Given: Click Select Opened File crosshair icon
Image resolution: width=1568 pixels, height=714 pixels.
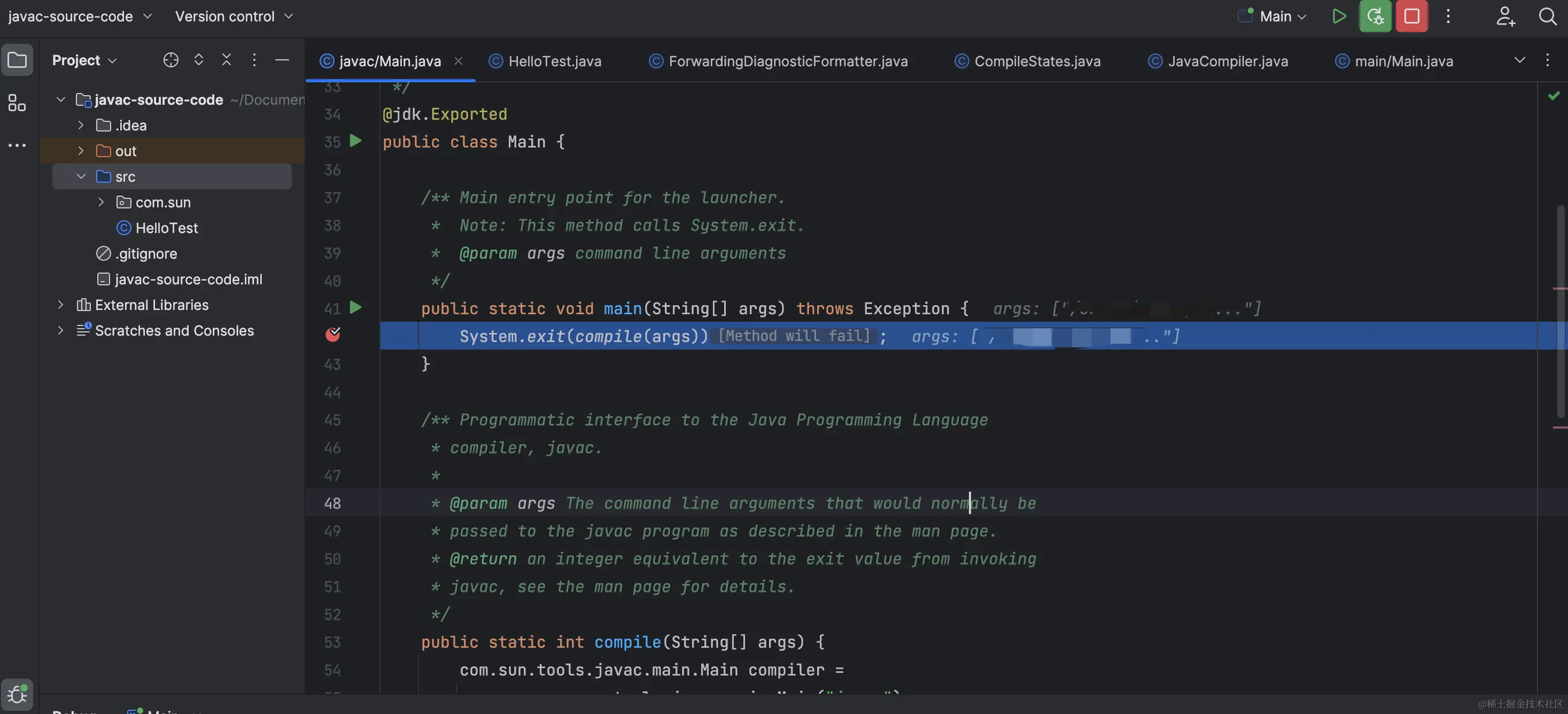Looking at the screenshot, I should (170, 60).
